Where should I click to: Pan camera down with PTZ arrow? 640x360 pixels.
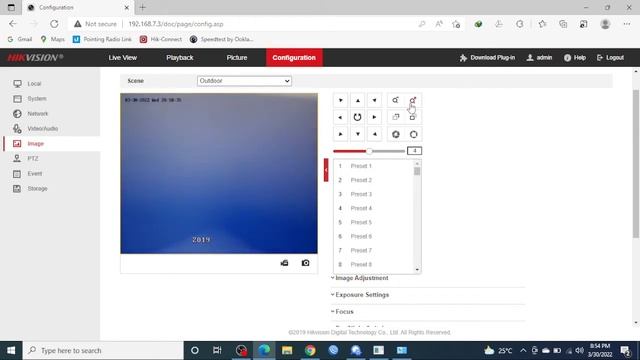point(358,134)
